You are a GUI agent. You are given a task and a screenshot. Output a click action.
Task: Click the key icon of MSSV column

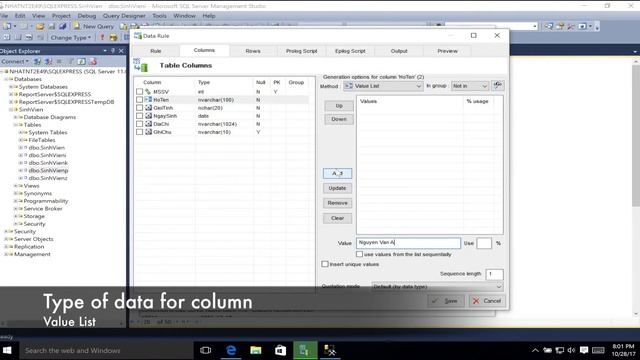point(148,91)
